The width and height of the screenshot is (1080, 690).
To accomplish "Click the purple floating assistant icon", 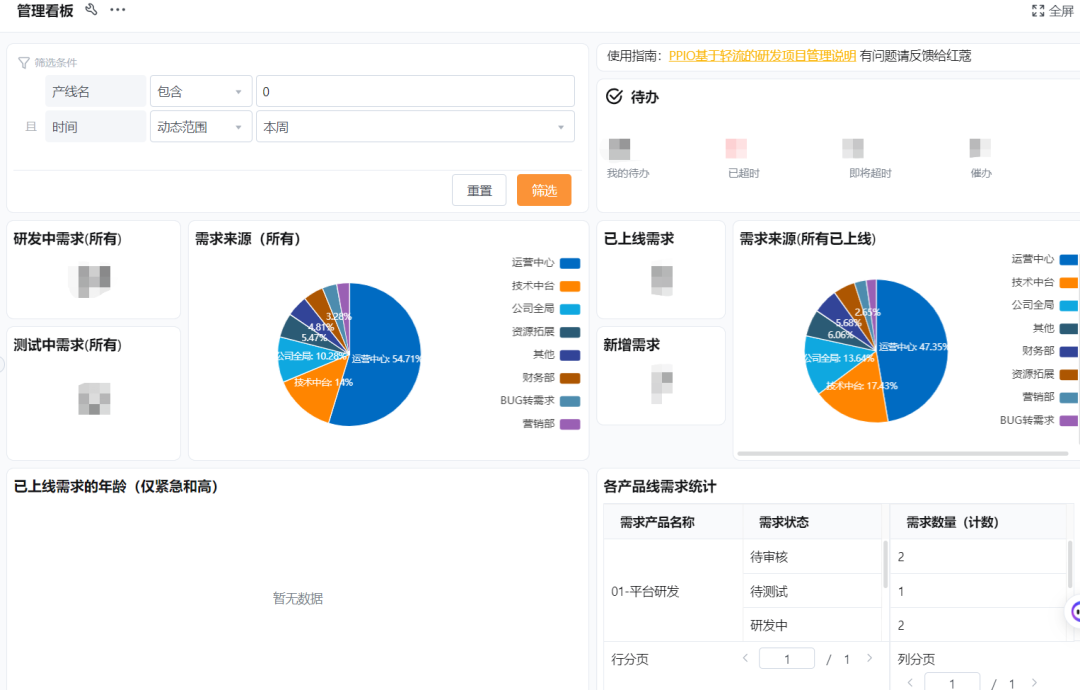I will click(1074, 611).
